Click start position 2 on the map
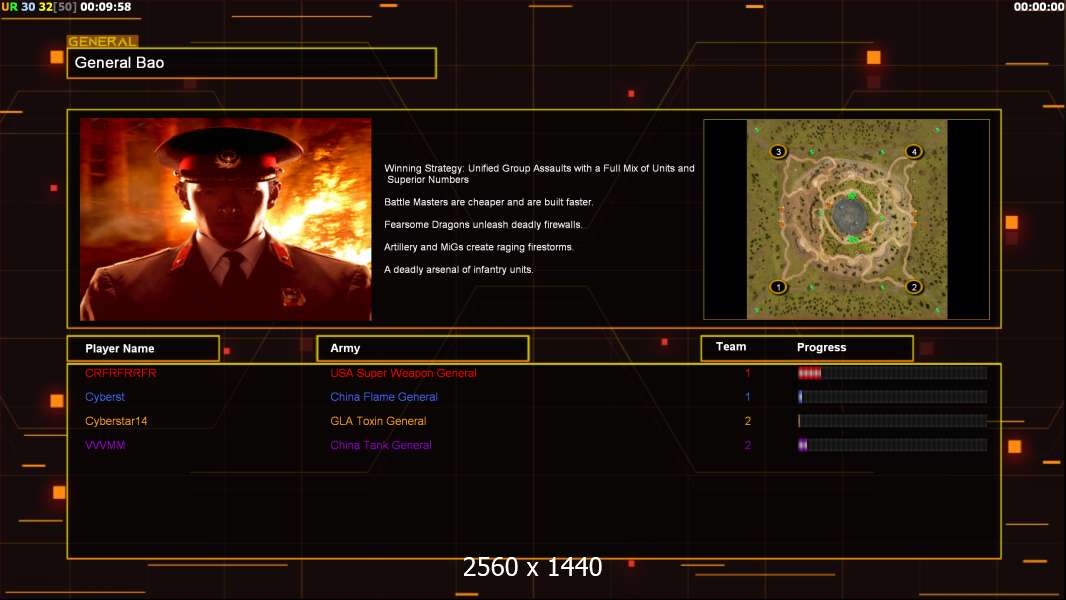 coord(914,287)
